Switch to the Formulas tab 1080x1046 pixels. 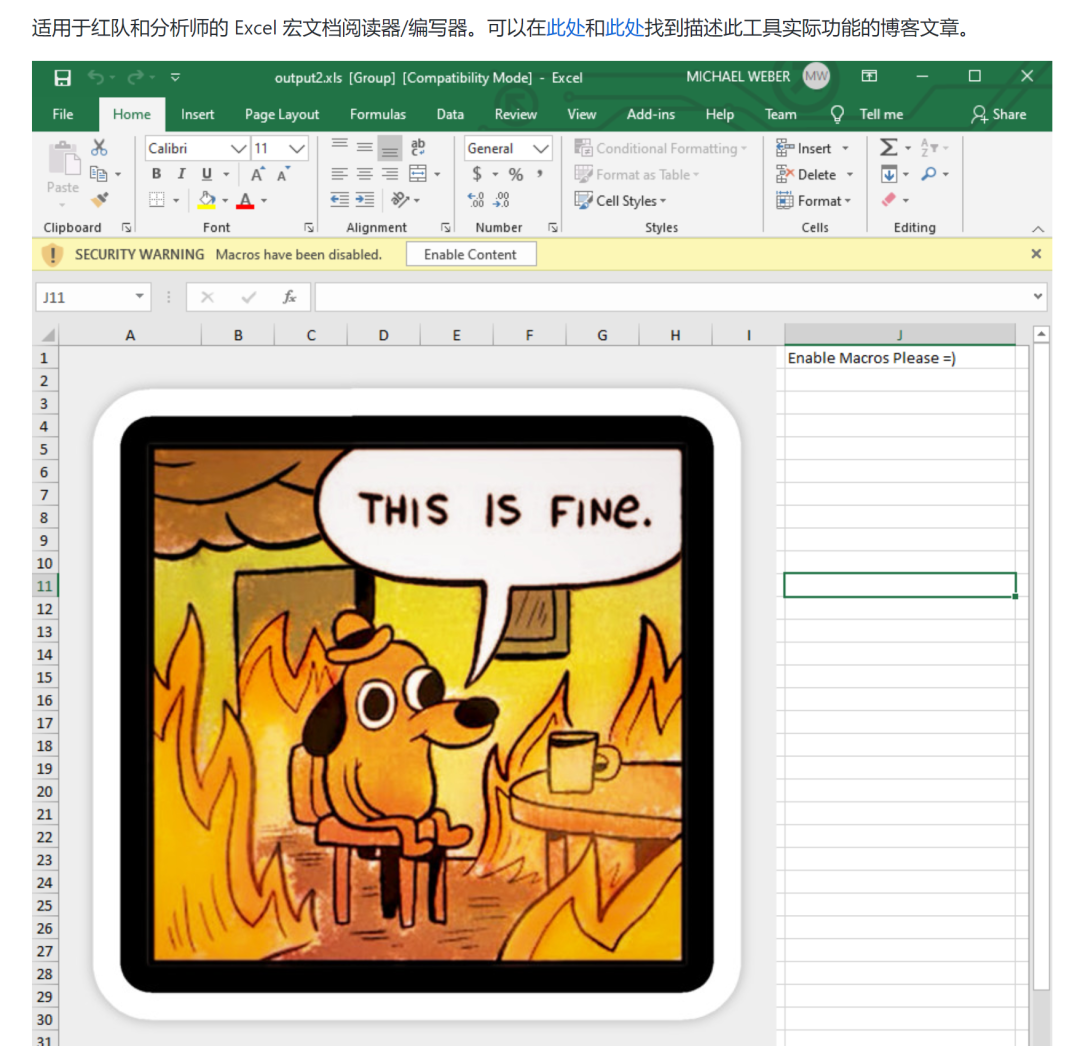click(x=377, y=114)
